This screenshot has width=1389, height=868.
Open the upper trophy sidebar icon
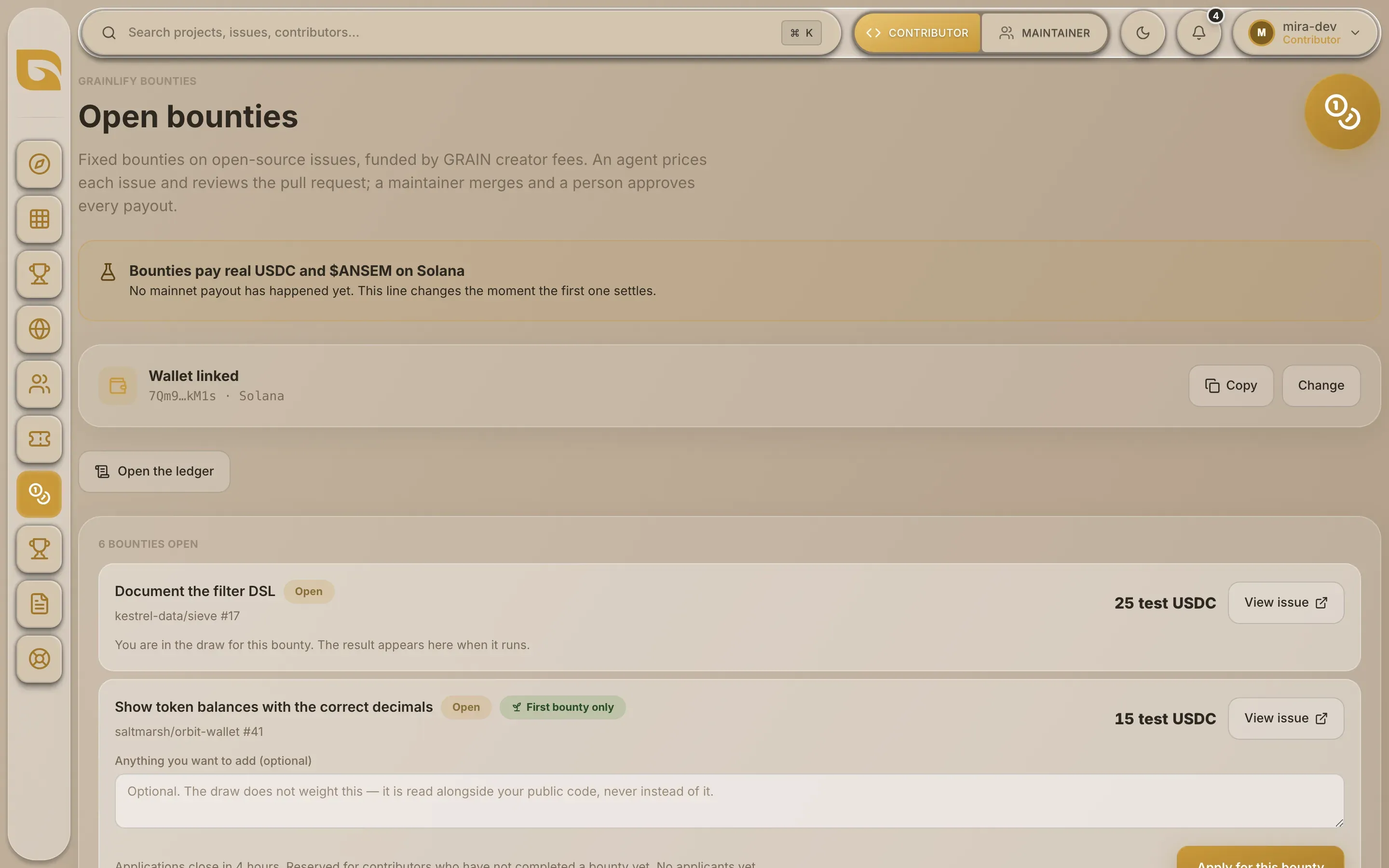tap(39, 274)
